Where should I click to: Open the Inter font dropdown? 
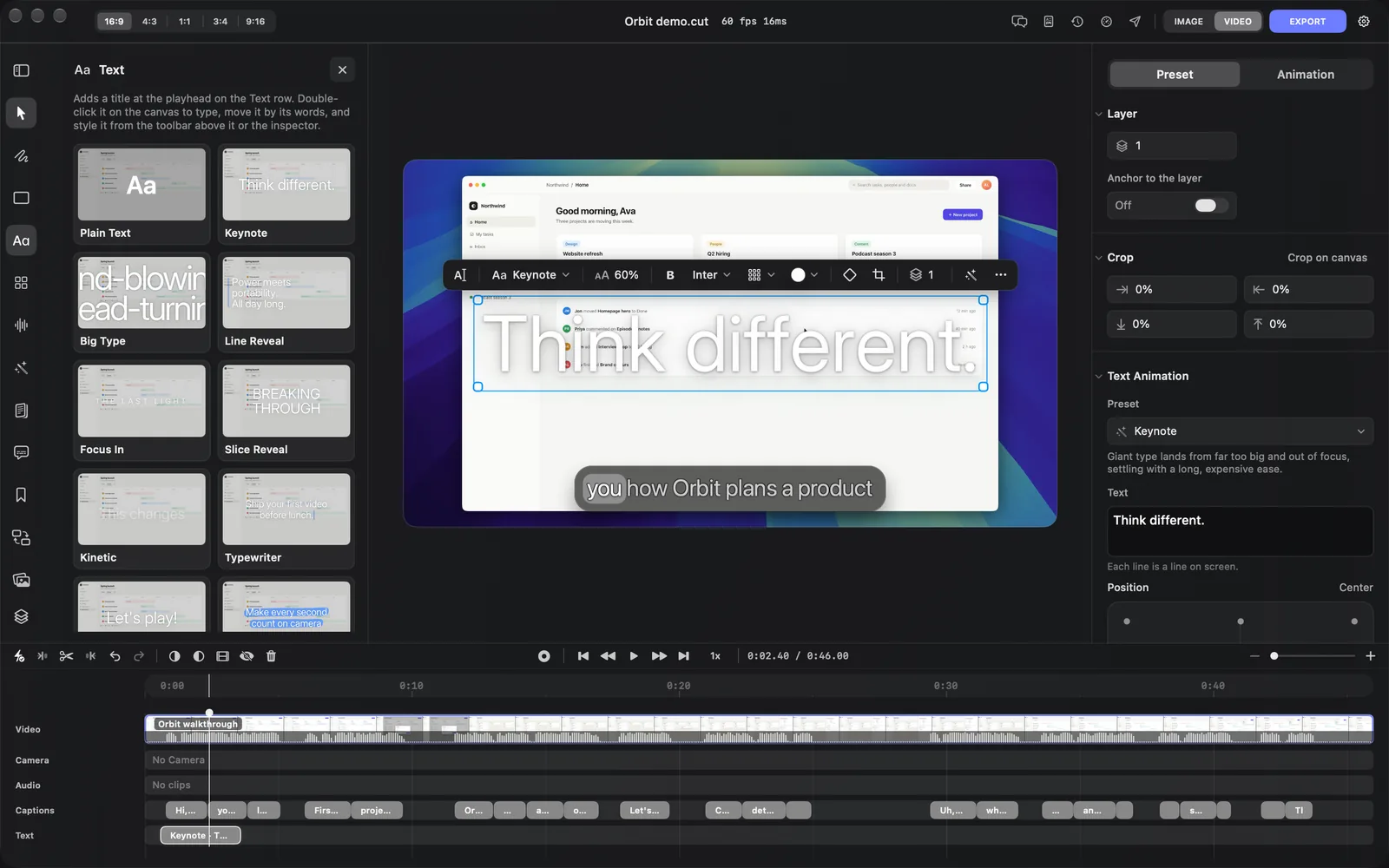(711, 275)
